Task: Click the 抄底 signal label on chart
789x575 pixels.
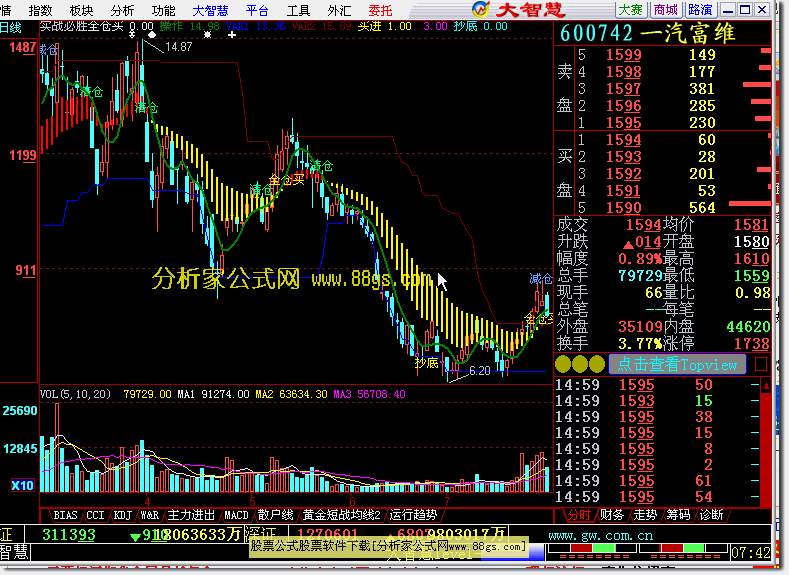Action: [x=426, y=363]
